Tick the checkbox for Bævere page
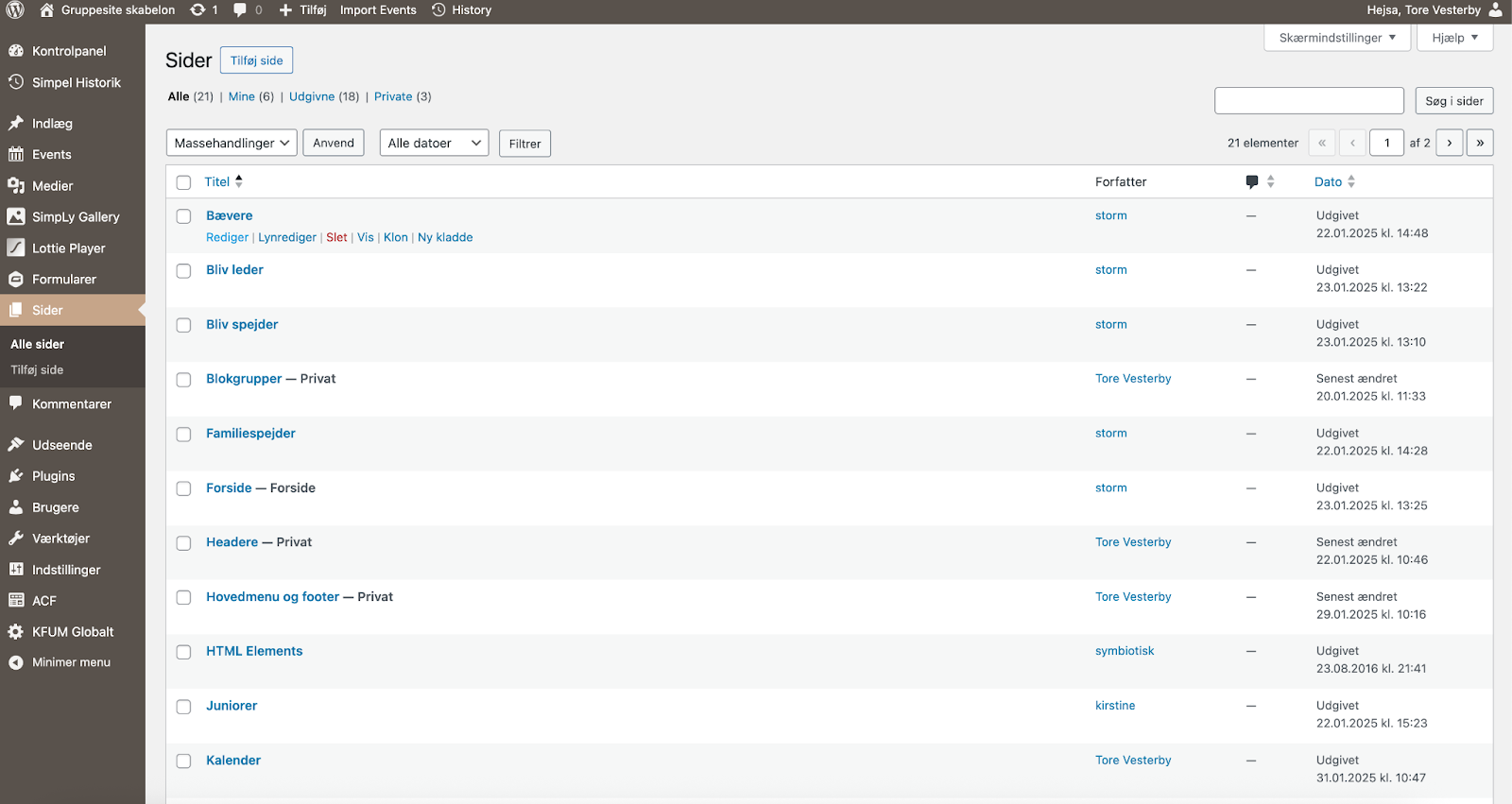This screenshot has height=804, width=1512. click(184, 216)
